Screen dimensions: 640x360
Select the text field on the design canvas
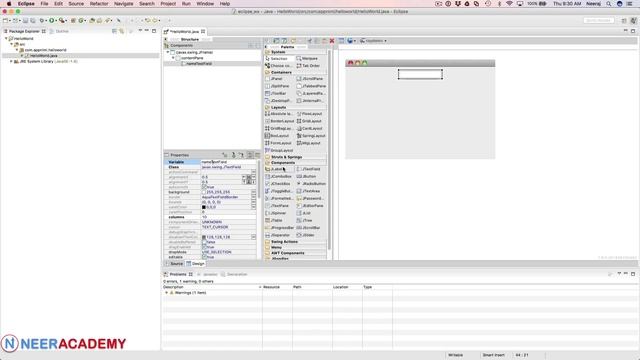point(420,74)
